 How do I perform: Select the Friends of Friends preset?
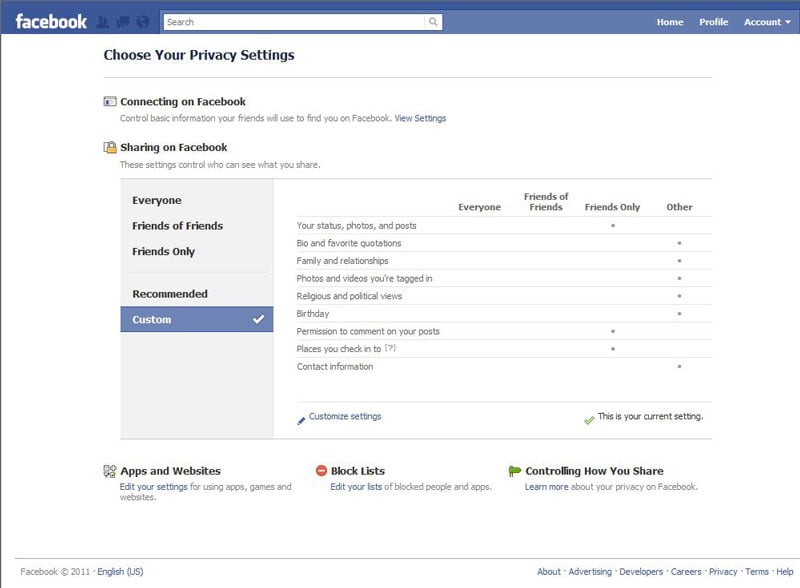tap(197, 226)
